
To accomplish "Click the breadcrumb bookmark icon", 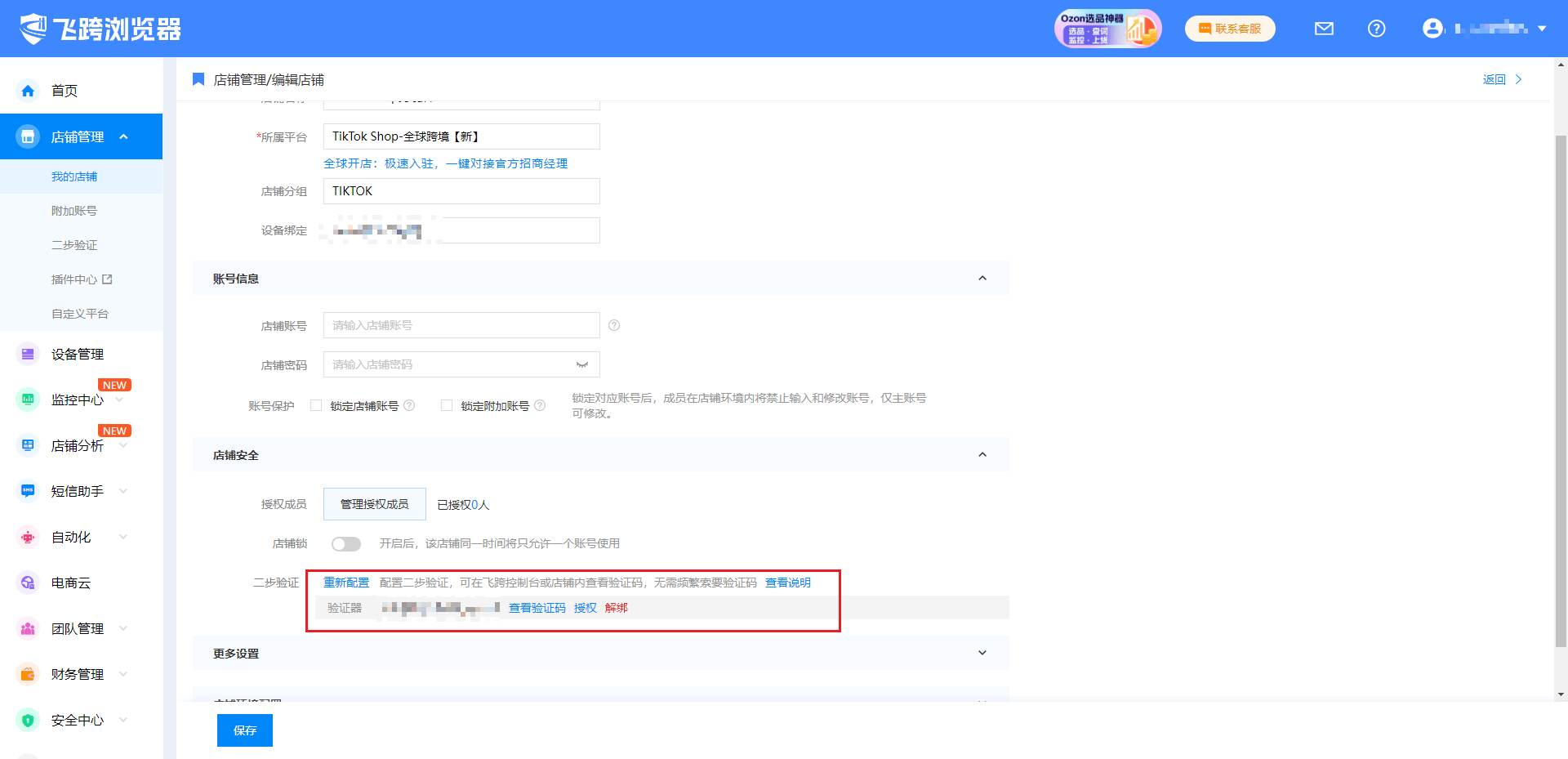I will (198, 79).
